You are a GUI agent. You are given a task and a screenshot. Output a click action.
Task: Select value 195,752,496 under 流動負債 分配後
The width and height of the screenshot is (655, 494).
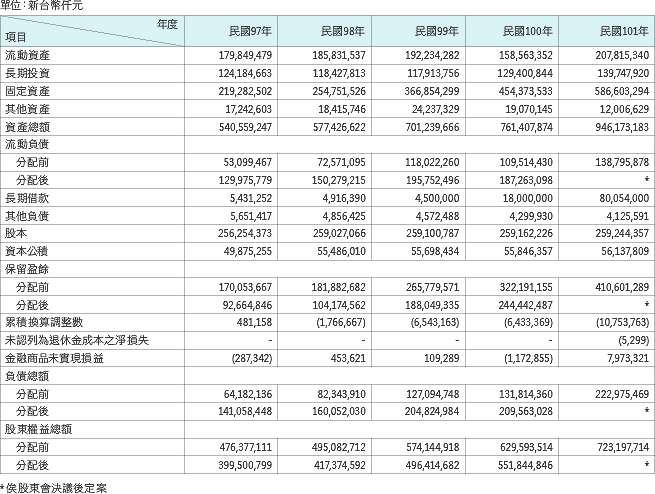coord(432,180)
